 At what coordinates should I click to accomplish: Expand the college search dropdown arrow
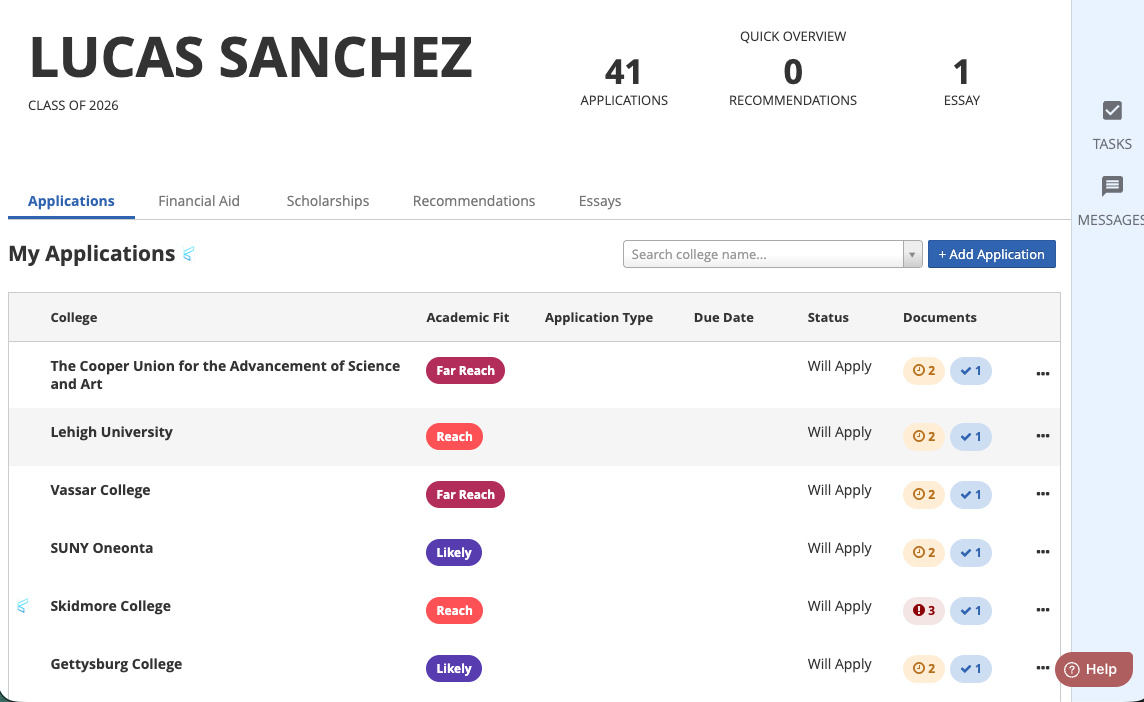click(912, 255)
